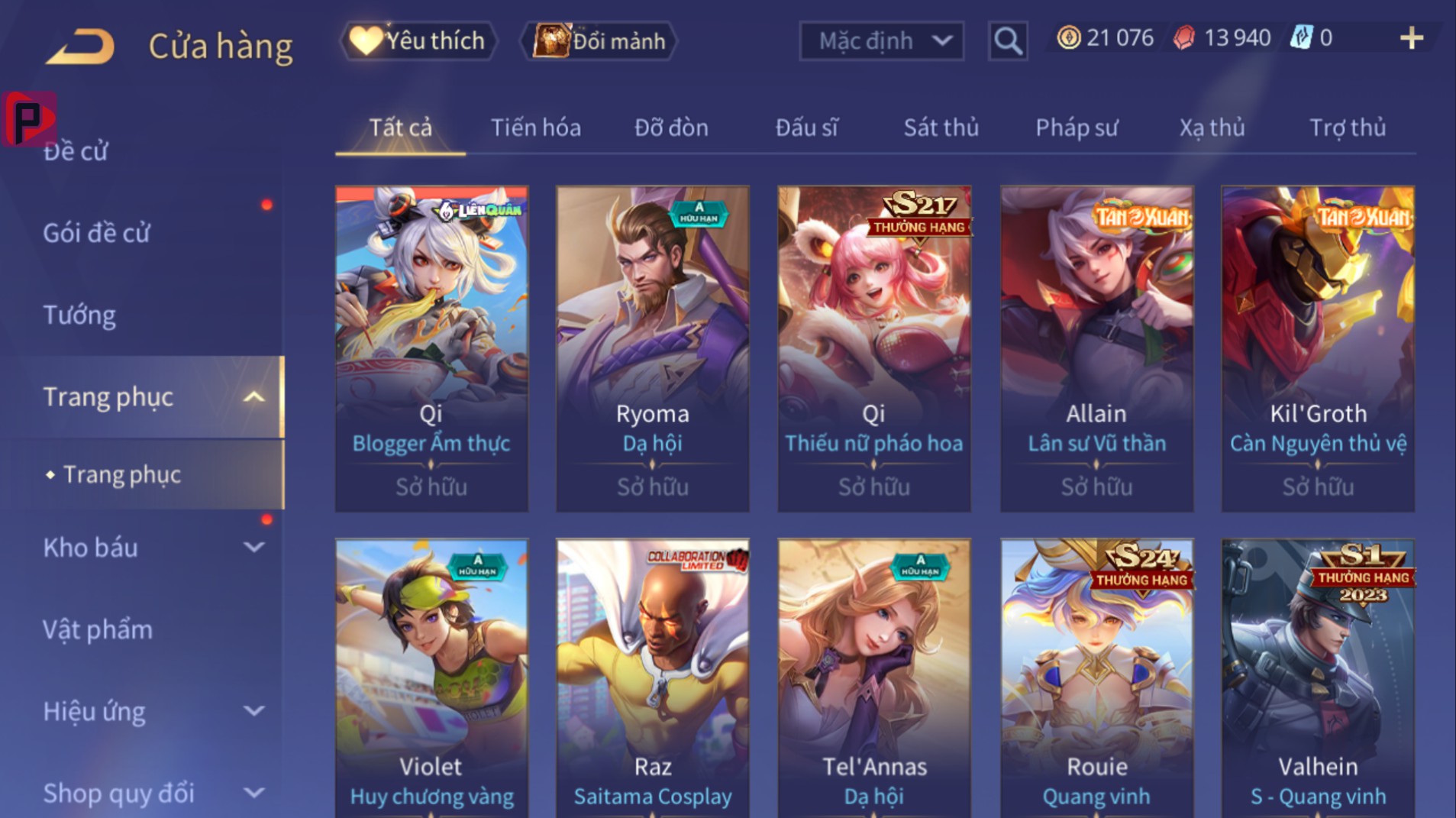Viewport: 1456px width, 818px height.
Task: Collapse the Trang phục menu chevron
Action: [254, 397]
